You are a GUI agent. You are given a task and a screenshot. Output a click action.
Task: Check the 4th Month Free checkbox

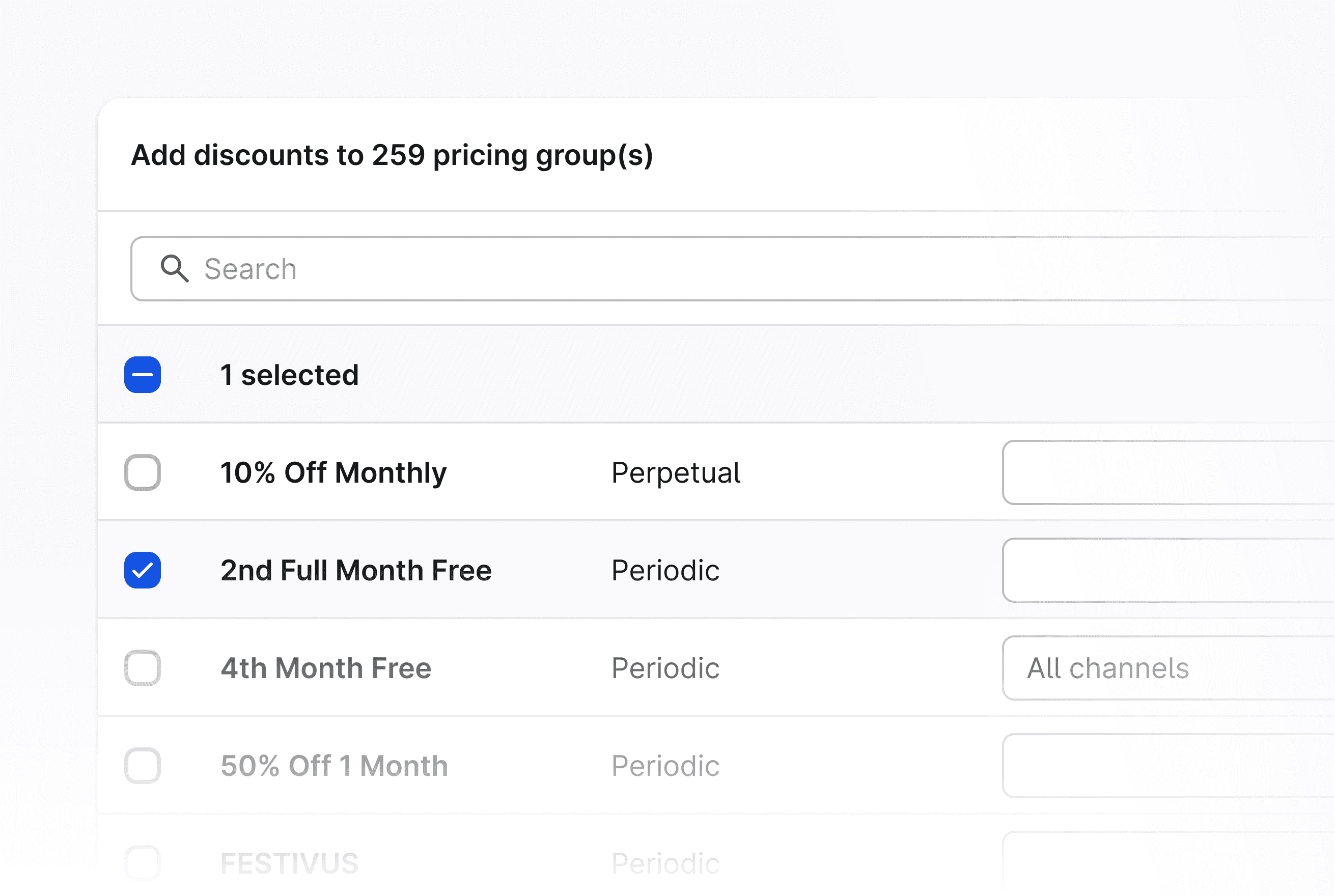click(142, 668)
